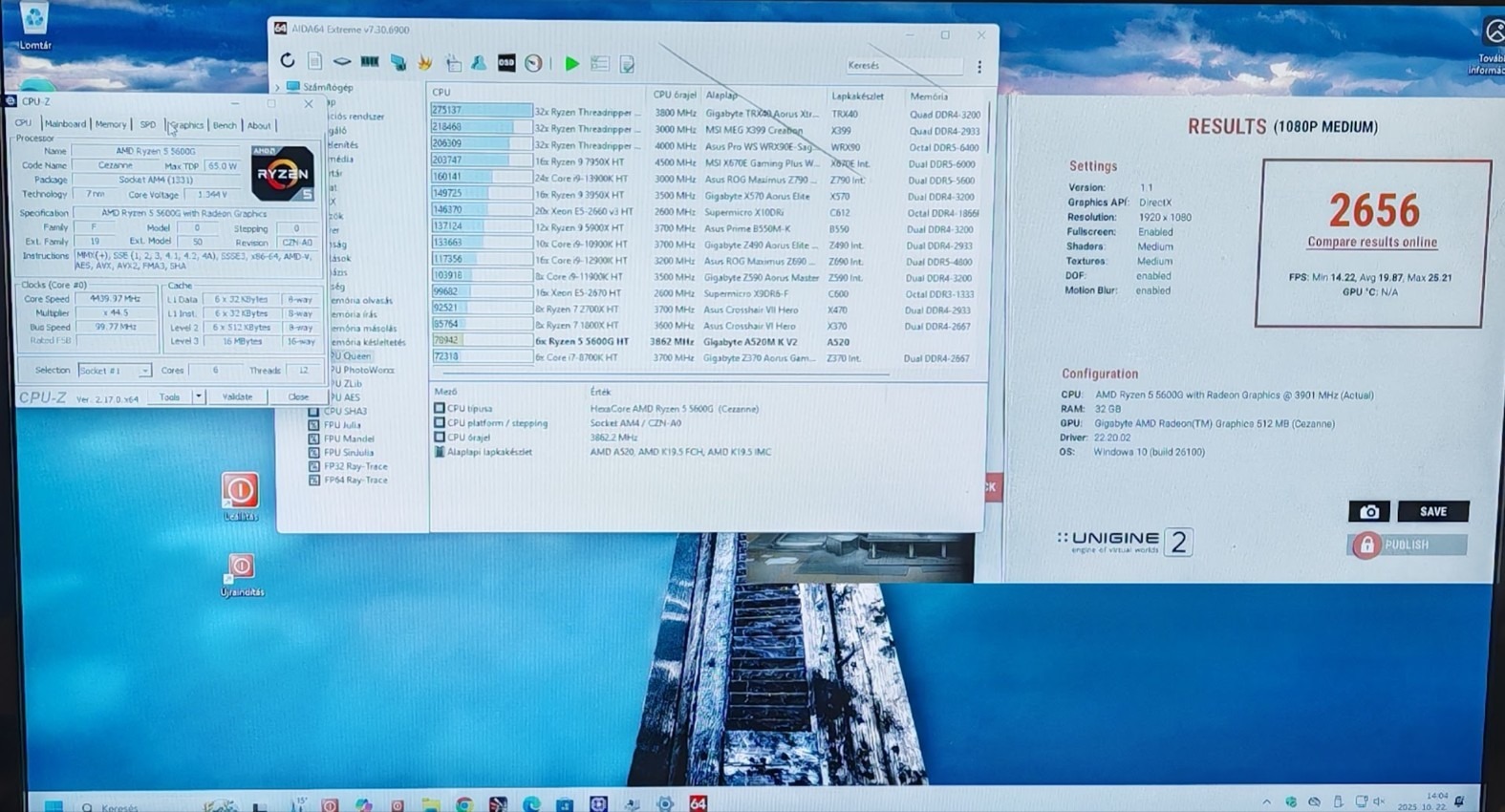Open Google Chrome from the taskbar
Screen dimensions: 1505x812
(x=464, y=804)
